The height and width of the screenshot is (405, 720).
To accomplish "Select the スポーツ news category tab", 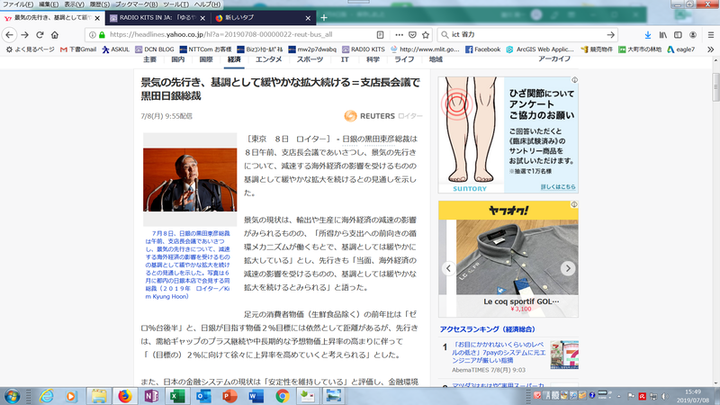I will coord(309,60).
